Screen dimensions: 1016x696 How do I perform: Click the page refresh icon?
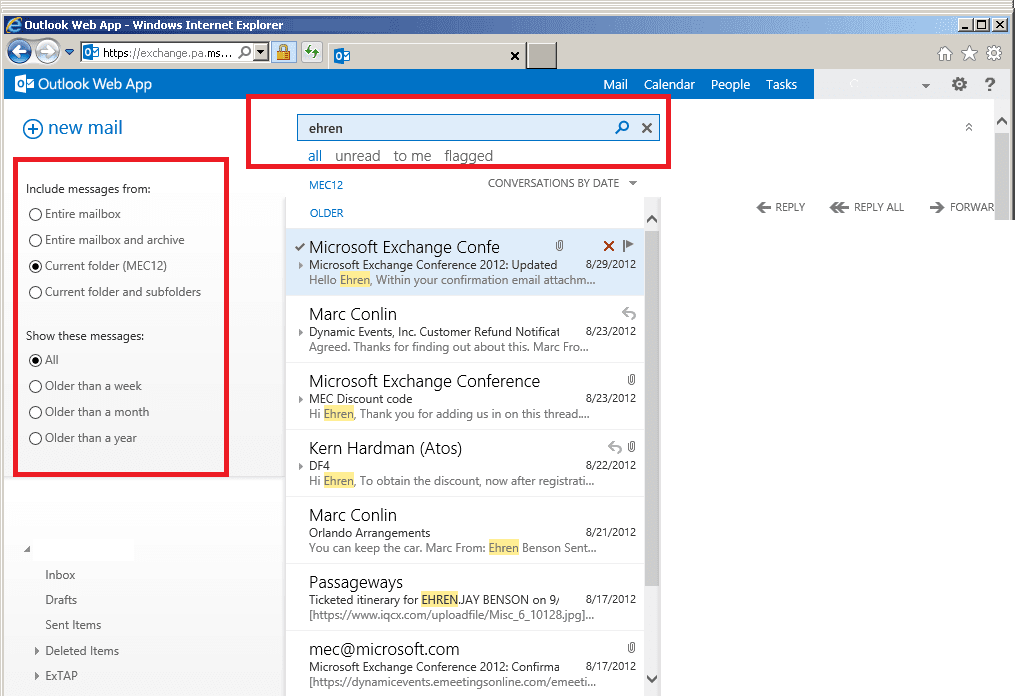click(312, 52)
